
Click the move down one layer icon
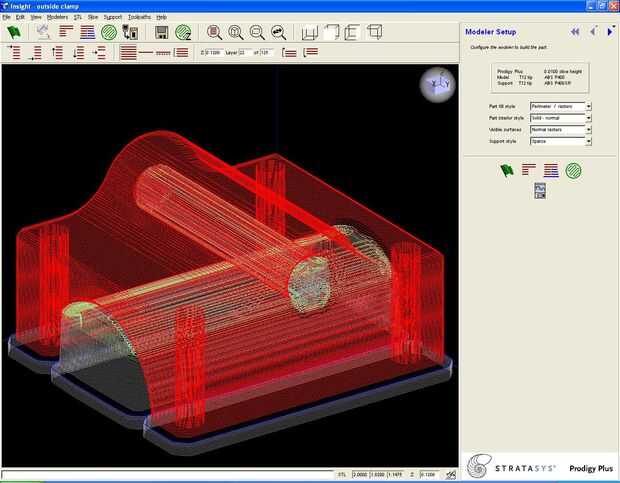click(78, 53)
